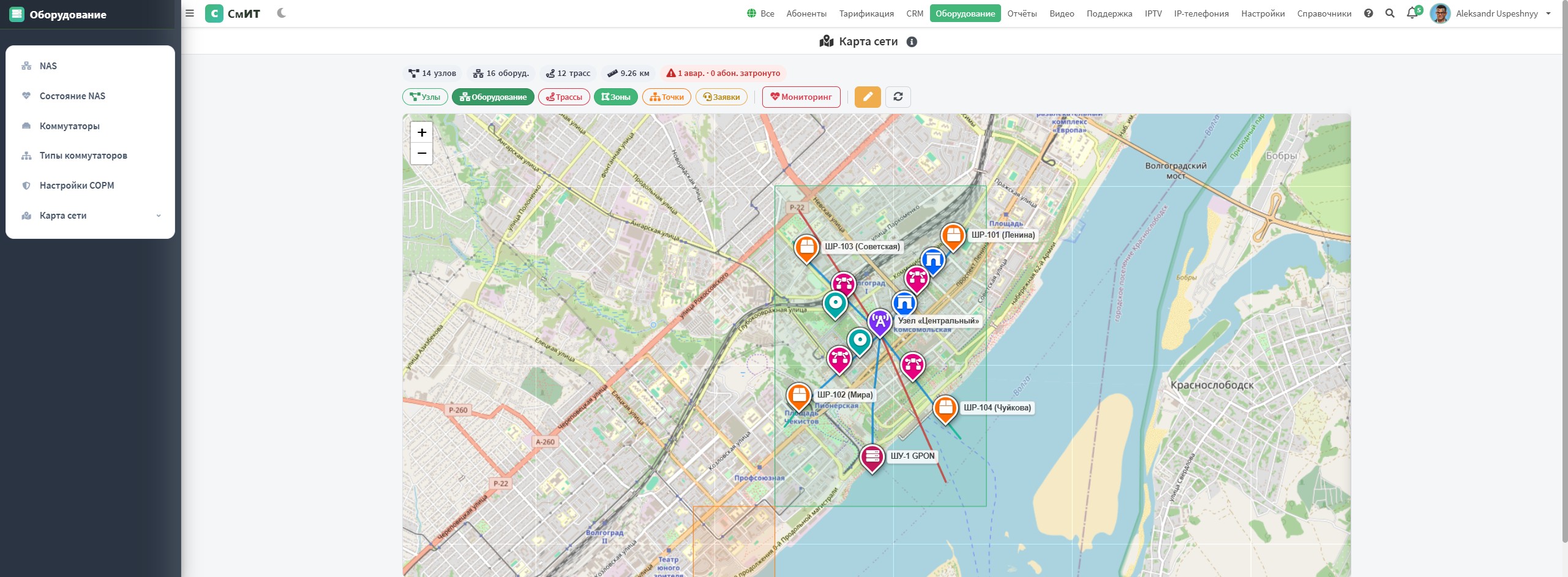
Task: Toggle the Мониторинг button
Action: click(801, 97)
